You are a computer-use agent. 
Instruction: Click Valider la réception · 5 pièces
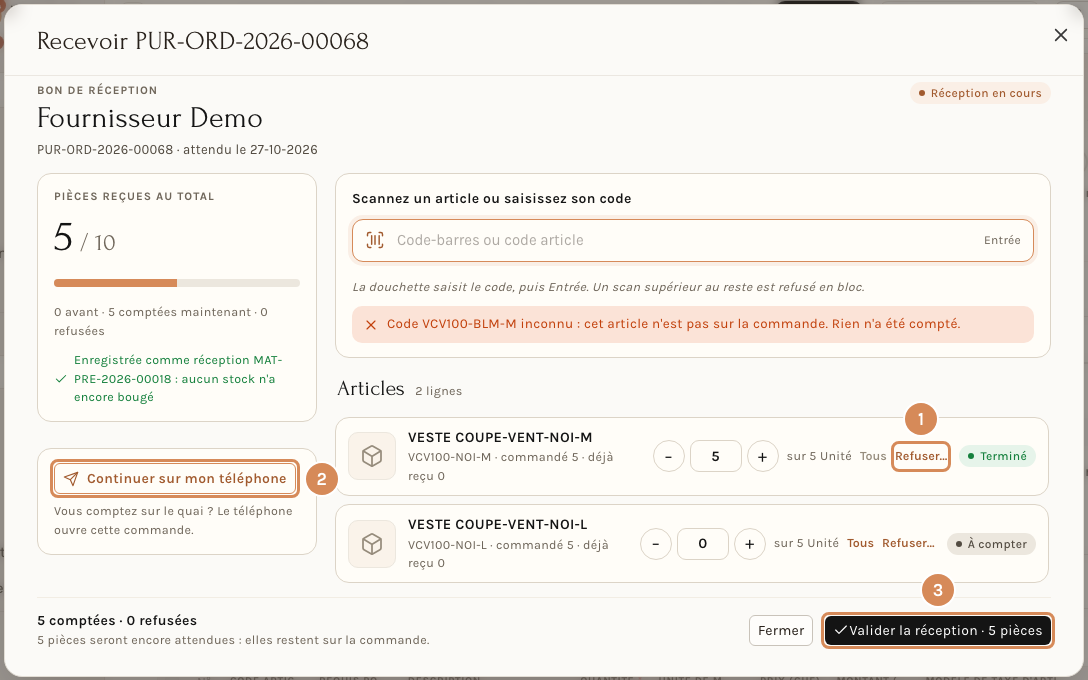(x=938, y=631)
